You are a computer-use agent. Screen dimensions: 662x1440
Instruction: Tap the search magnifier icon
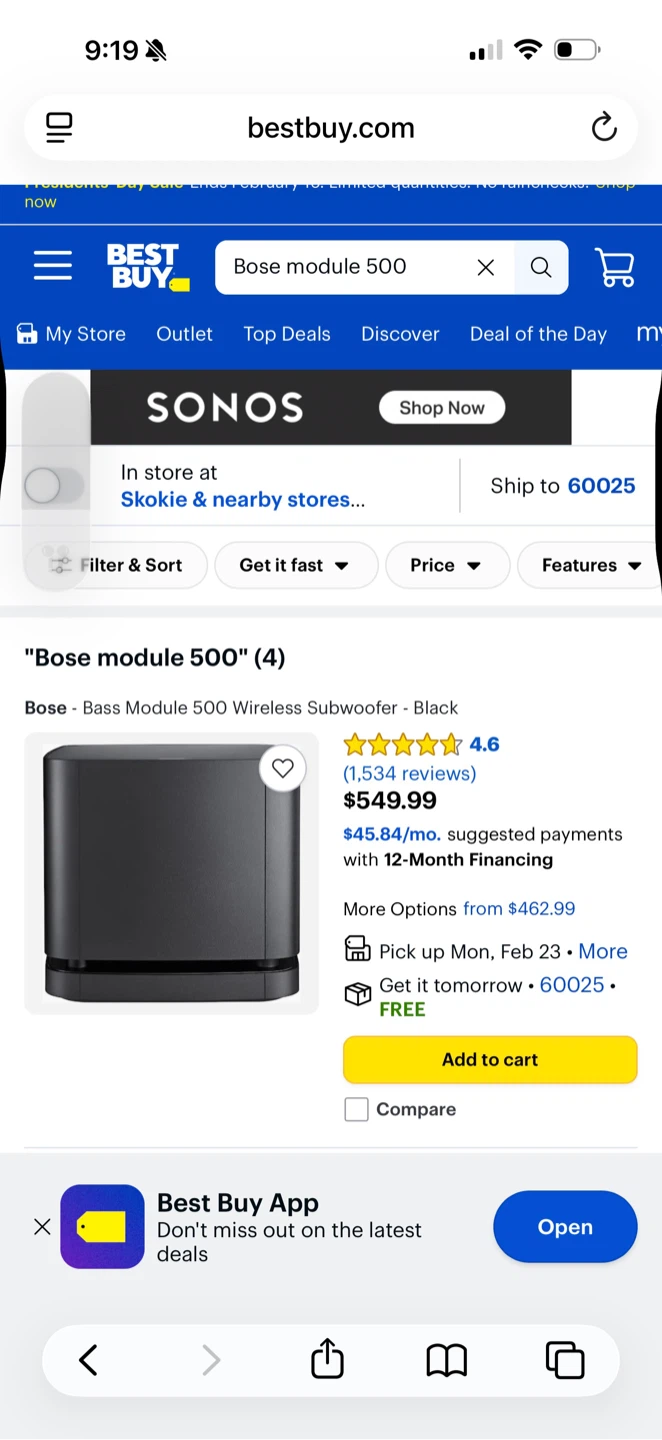(541, 267)
